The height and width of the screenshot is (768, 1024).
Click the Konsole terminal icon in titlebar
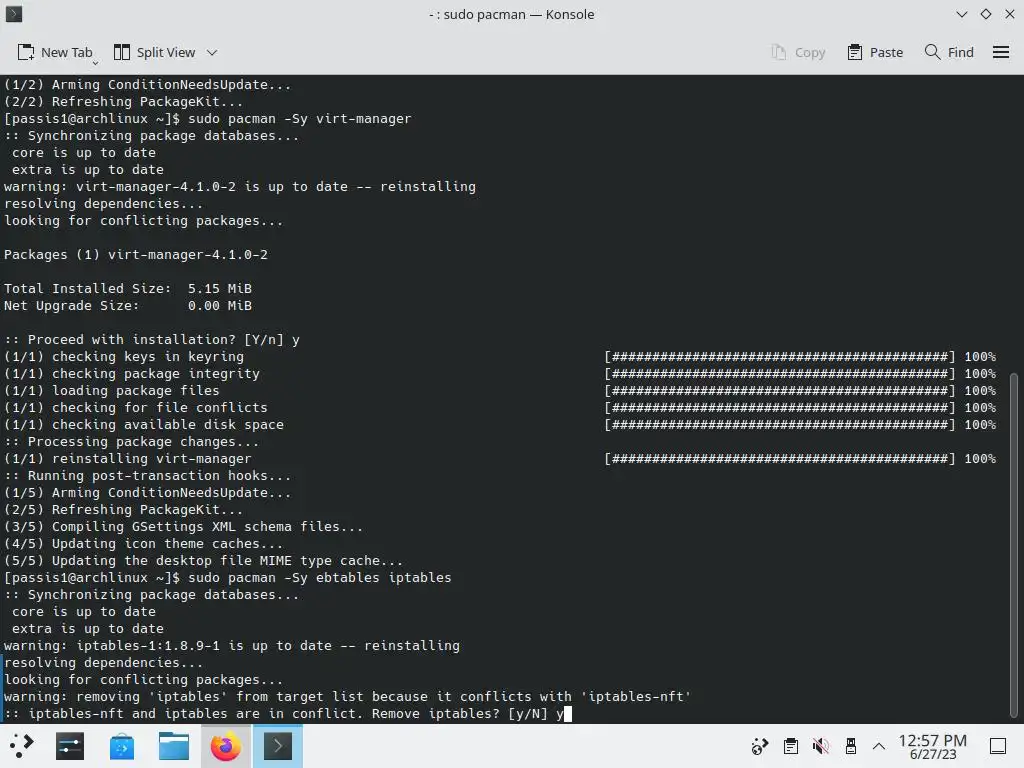point(14,14)
